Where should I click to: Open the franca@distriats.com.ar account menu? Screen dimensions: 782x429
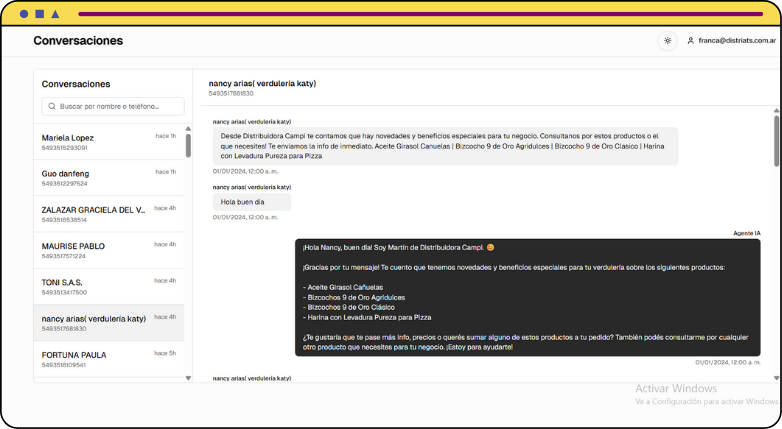(x=737, y=41)
